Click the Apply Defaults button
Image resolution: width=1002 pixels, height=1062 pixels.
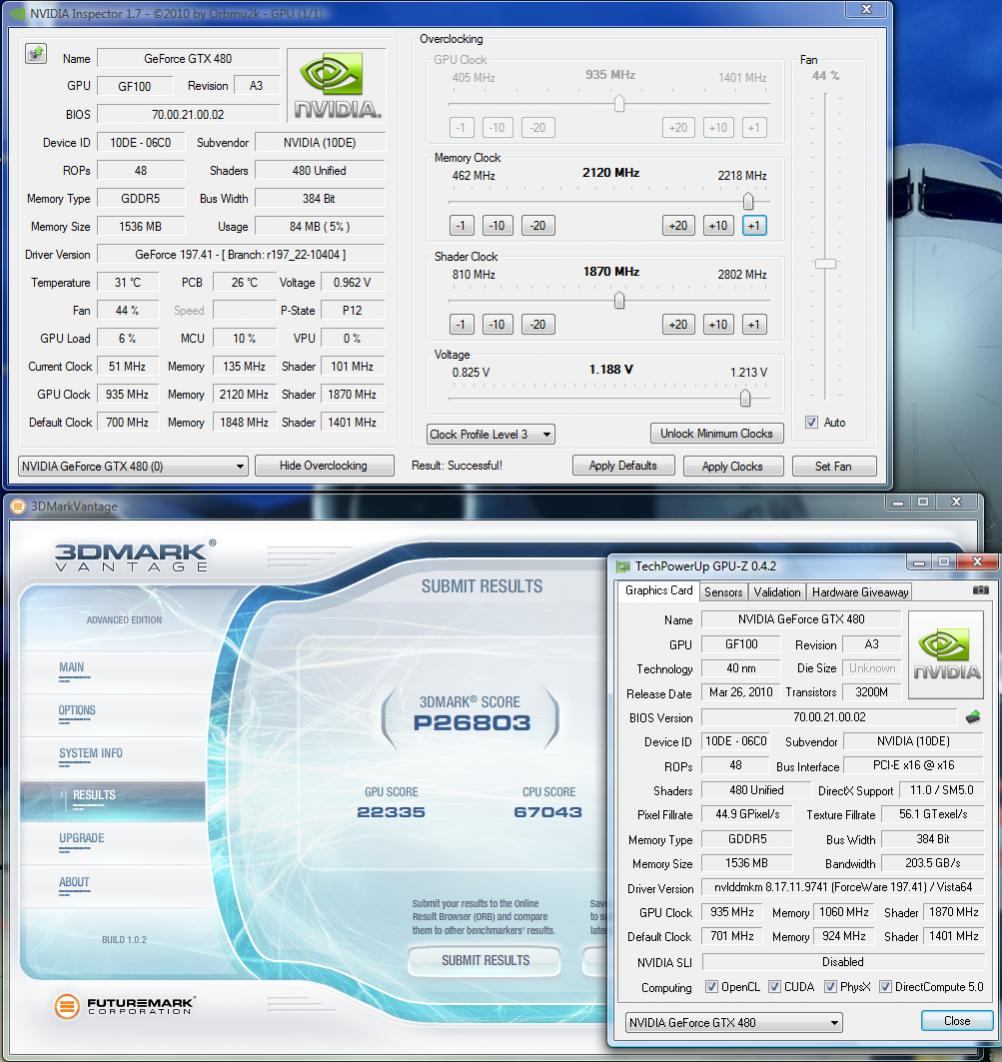pos(623,465)
